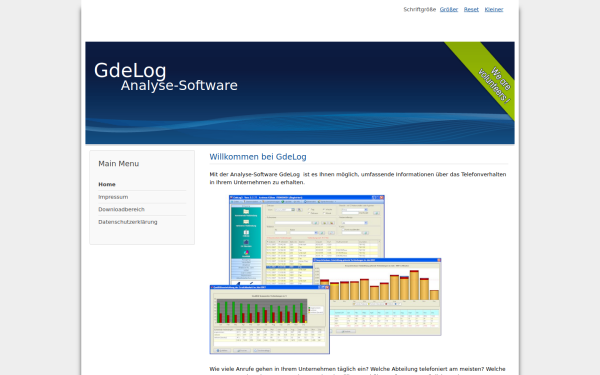Click the paragraph starting 'Wie viele Anrufe'
Viewport: 600px width, 375px height.
tap(358, 371)
